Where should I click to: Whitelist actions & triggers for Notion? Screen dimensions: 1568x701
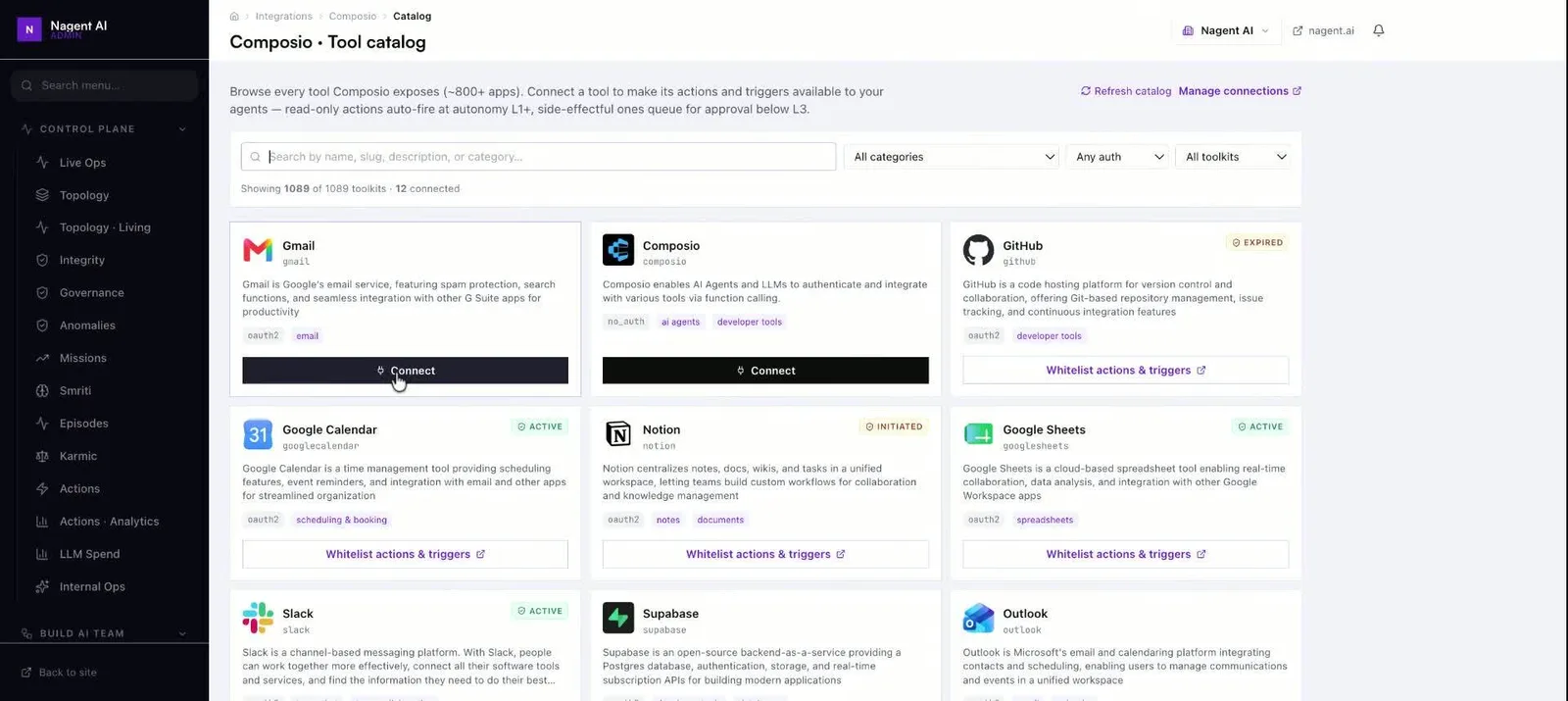pyautogui.click(x=765, y=554)
